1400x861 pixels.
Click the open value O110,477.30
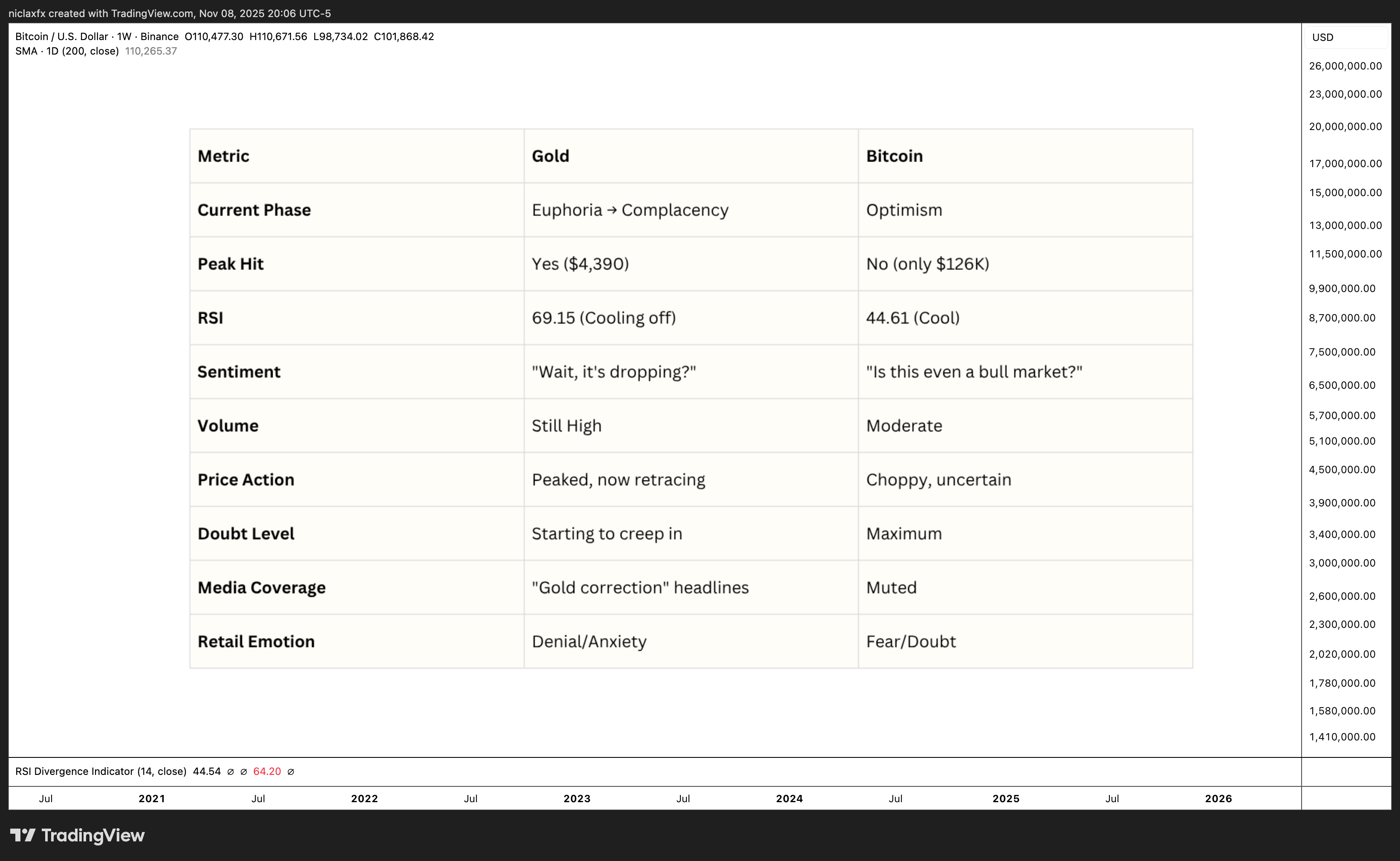click(x=214, y=37)
